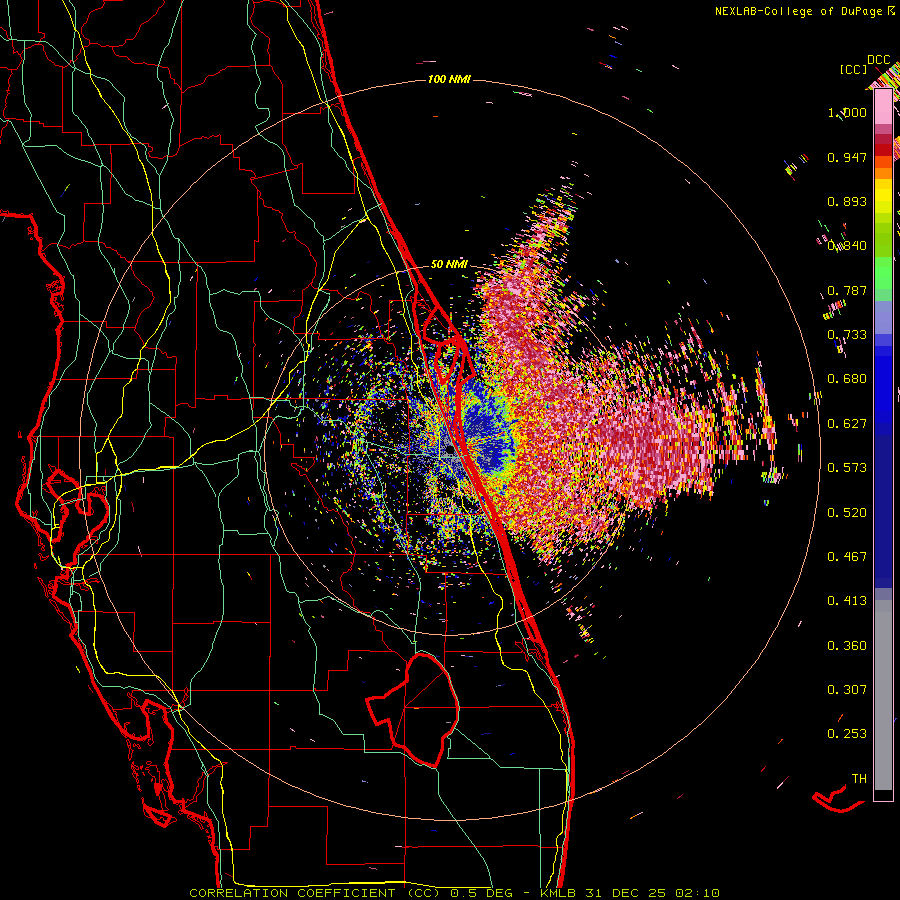Click the '0.627' legend value
Viewport: 900px width, 900px height.
847,423
